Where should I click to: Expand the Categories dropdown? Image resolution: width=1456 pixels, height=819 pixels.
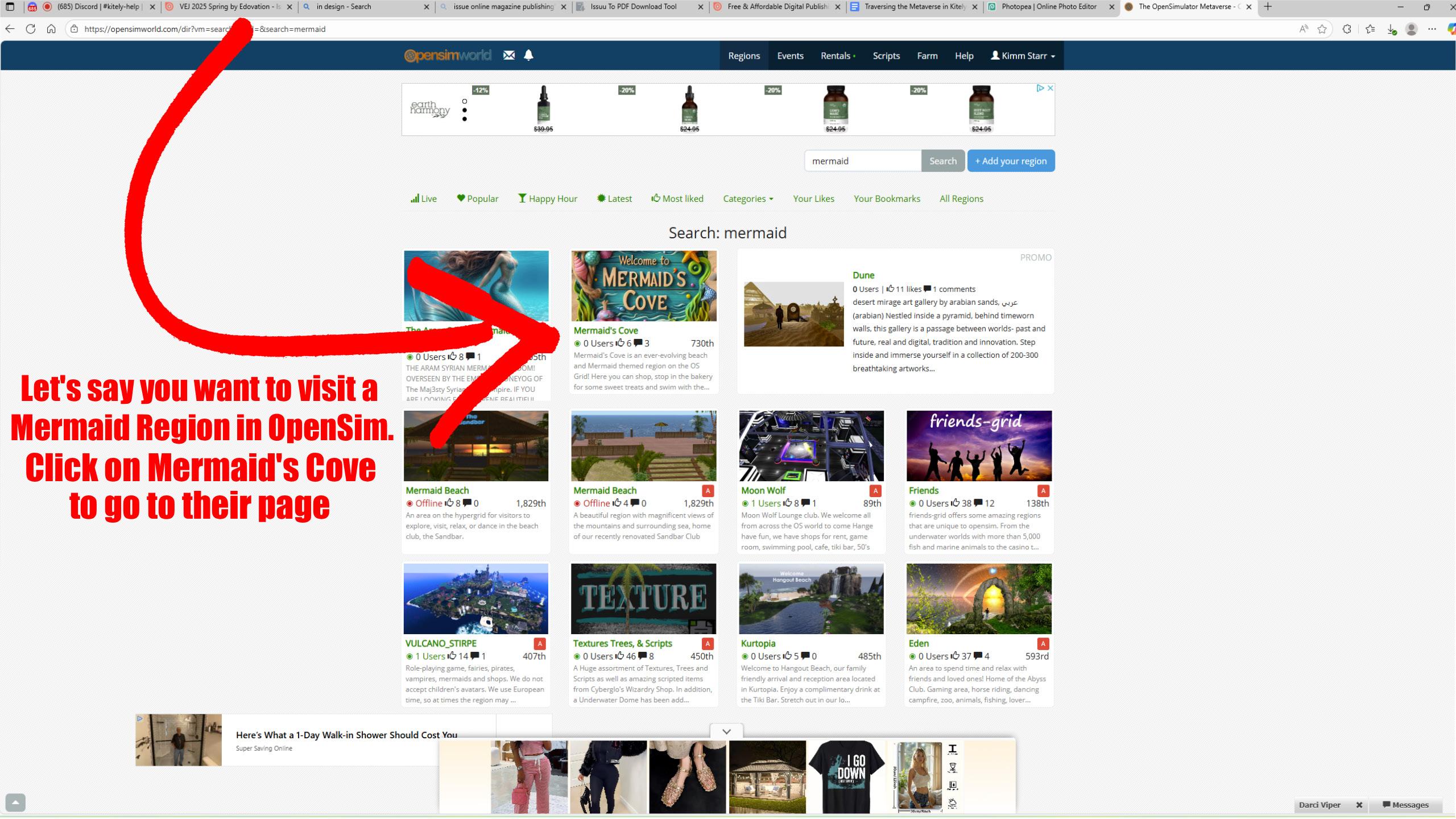pos(748,198)
